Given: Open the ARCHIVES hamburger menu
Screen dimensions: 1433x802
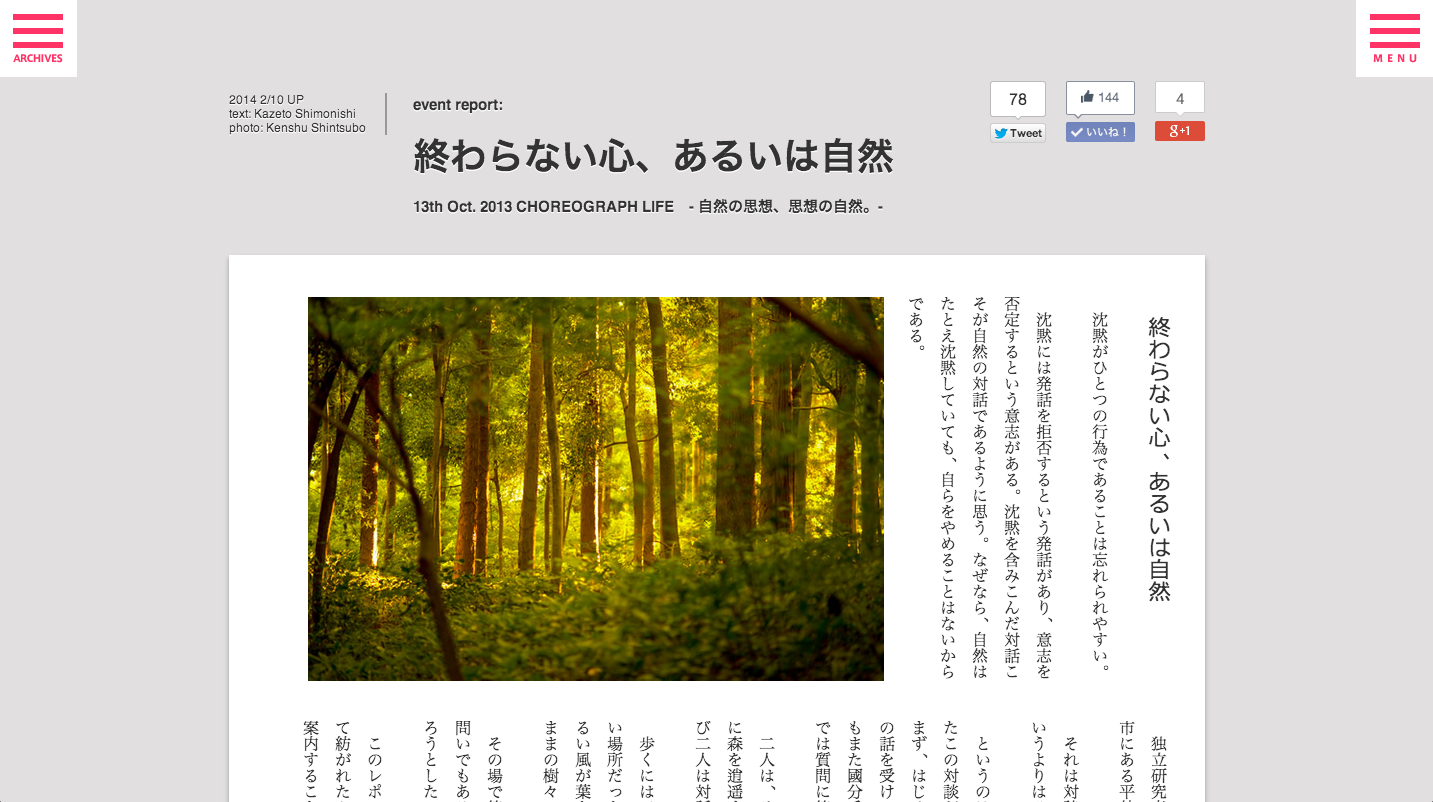Looking at the screenshot, I should click(38, 38).
